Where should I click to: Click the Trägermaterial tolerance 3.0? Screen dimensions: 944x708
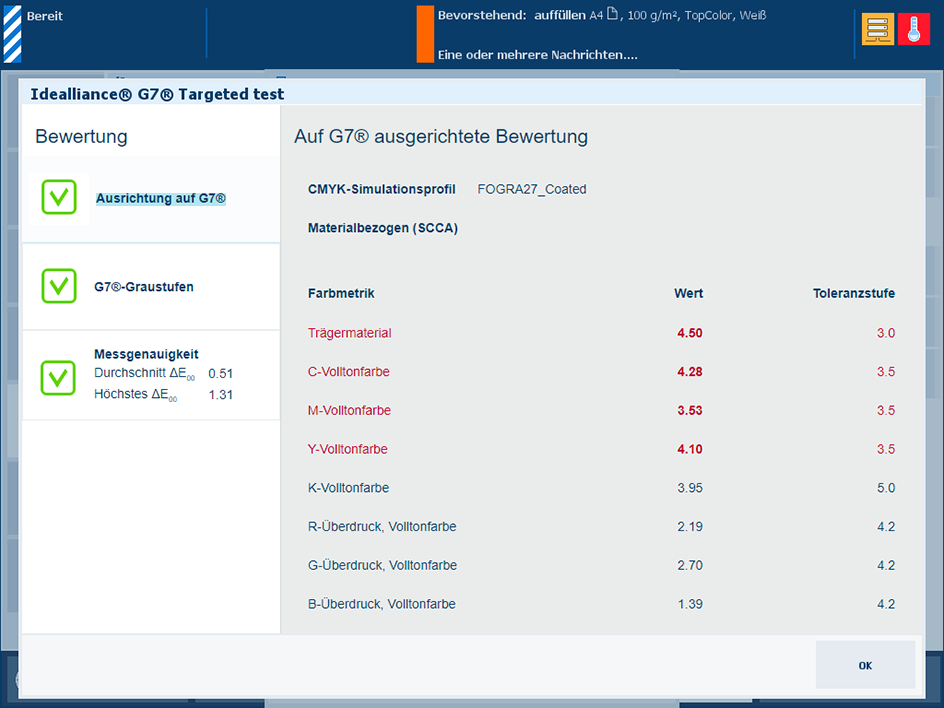tap(886, 333)
